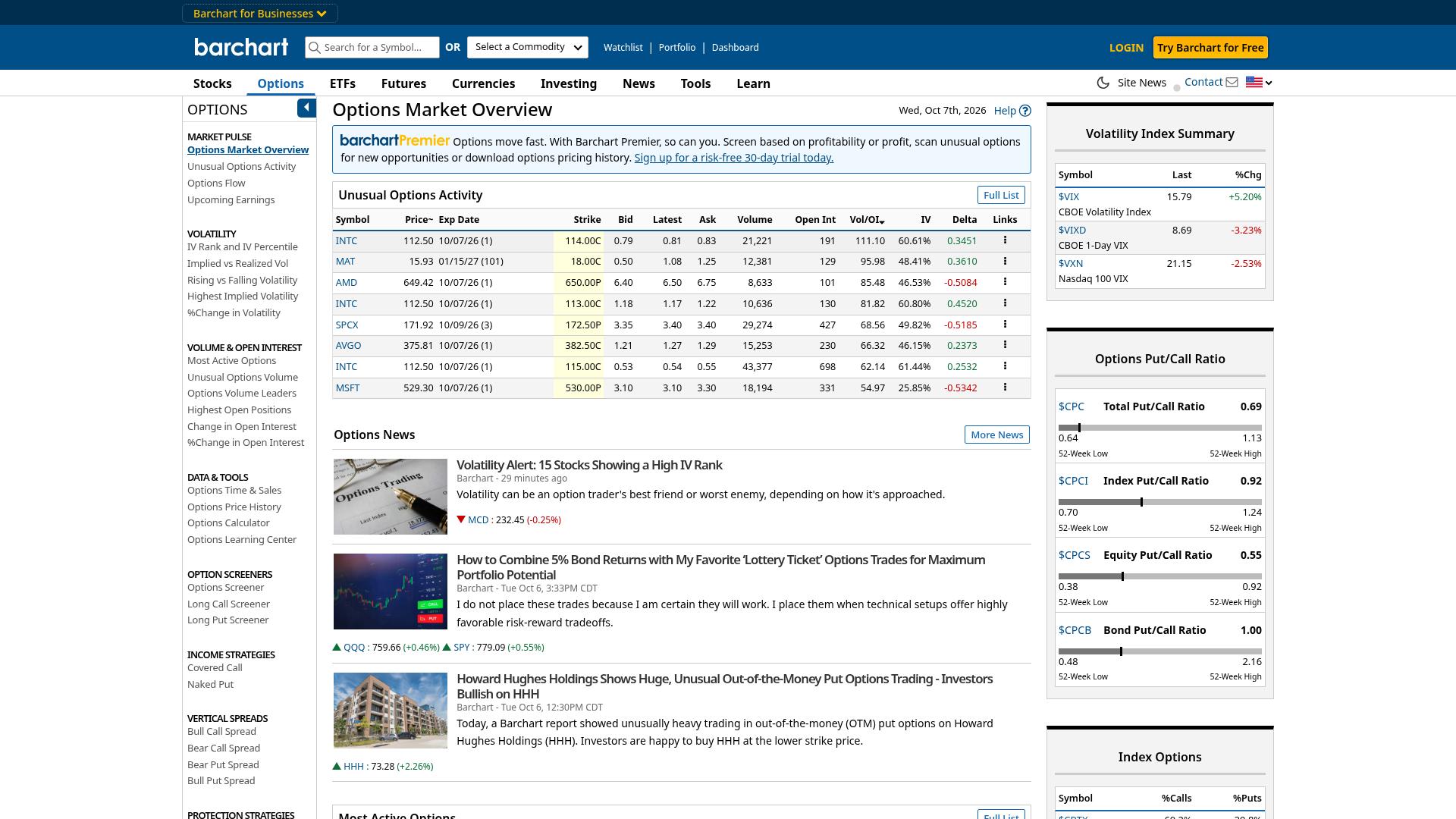Open Unusual Options Activity in sidebar
Screen dimensions: 1456x819
(241, 167)
